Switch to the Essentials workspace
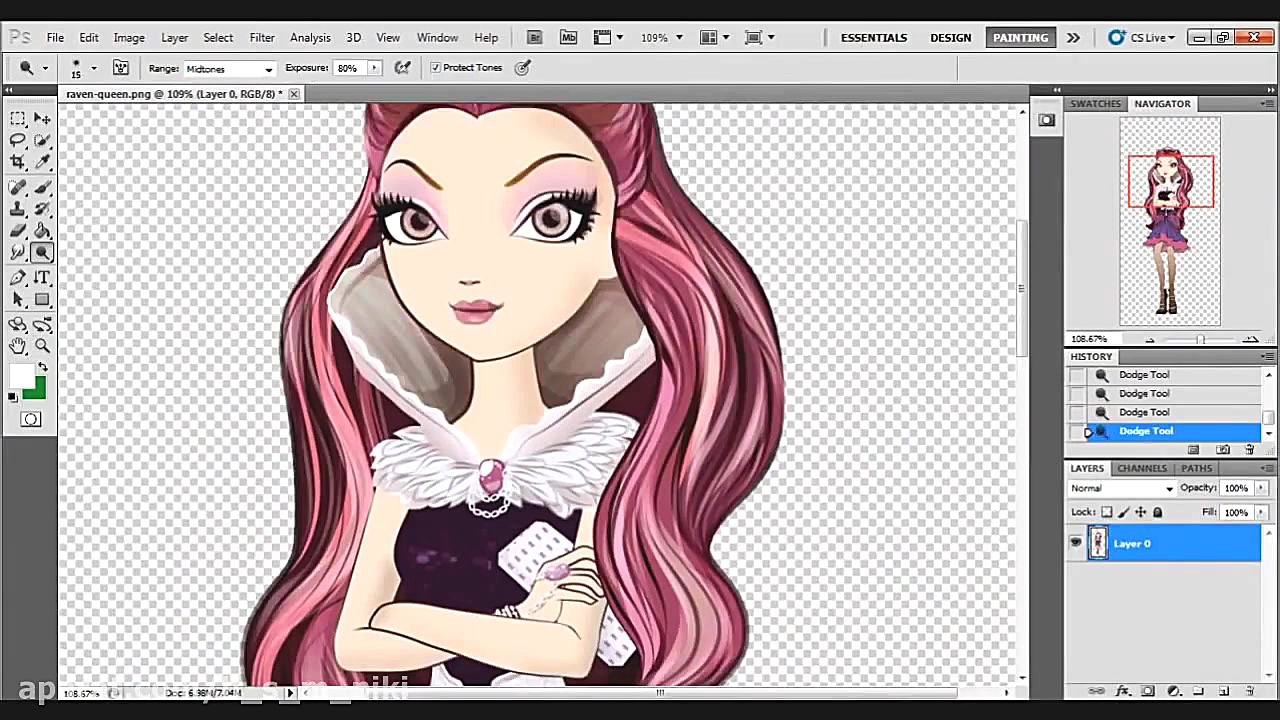The image size is (1280, 720). click(x=874, y=37)
